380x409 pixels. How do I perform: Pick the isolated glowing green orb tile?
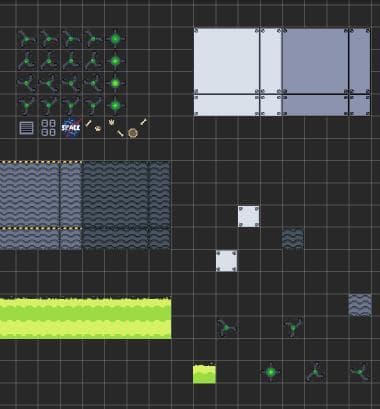tap(271, 372)
